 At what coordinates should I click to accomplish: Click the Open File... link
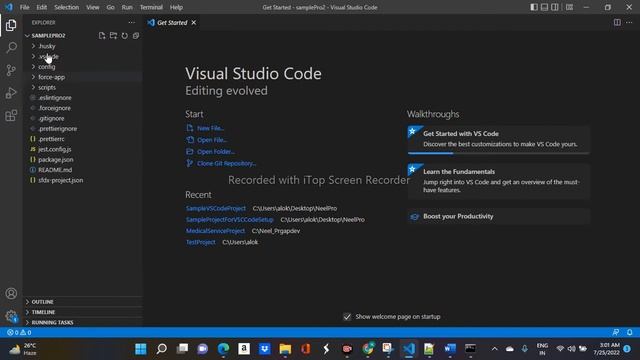click(212, 140)
